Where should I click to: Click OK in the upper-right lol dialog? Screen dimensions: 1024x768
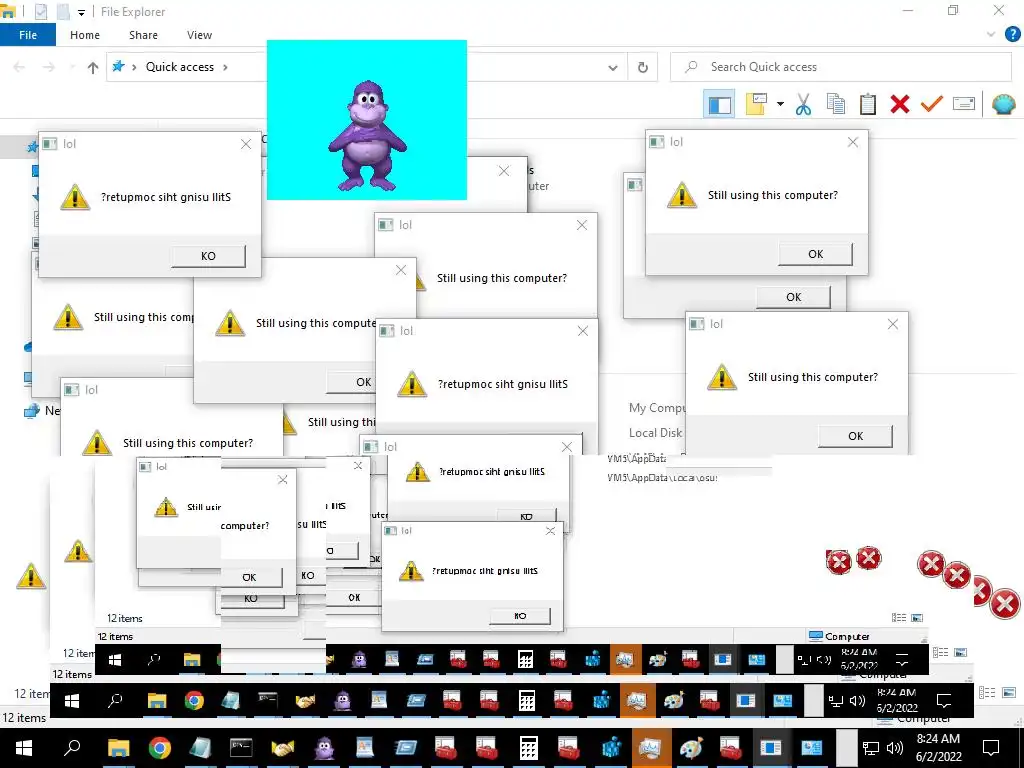coord(816,254)
